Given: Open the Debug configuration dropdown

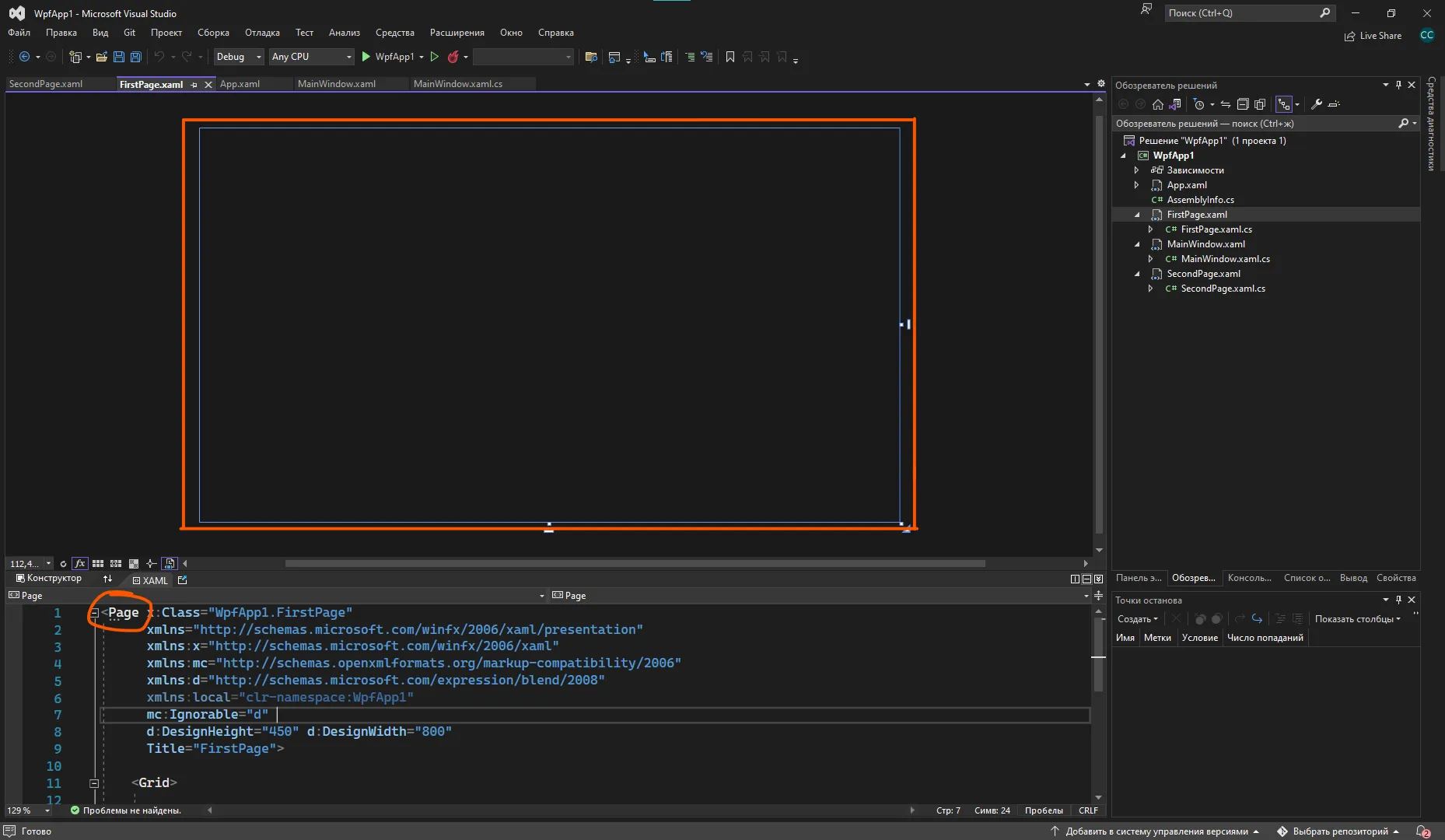Looking at the screenshot, I should coord(238,57).
